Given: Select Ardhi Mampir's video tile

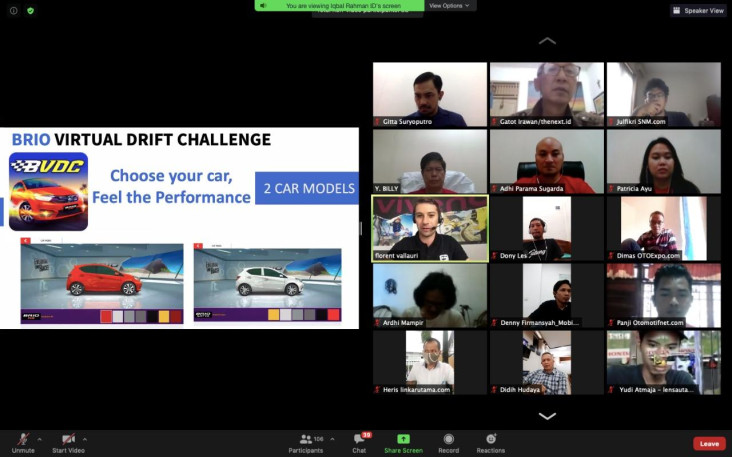Looking at the screenshot, I should click(430, 295).
